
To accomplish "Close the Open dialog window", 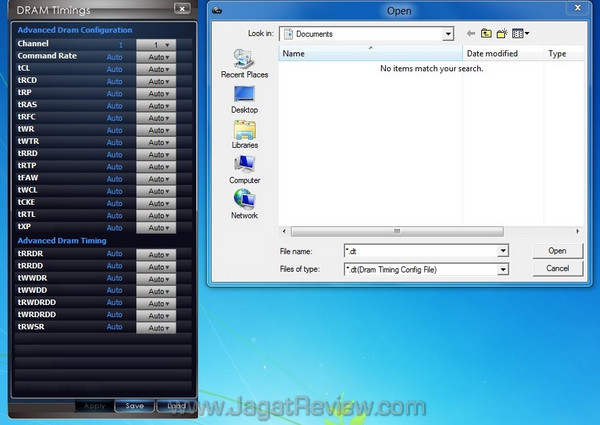I will [x=578, y=8].
